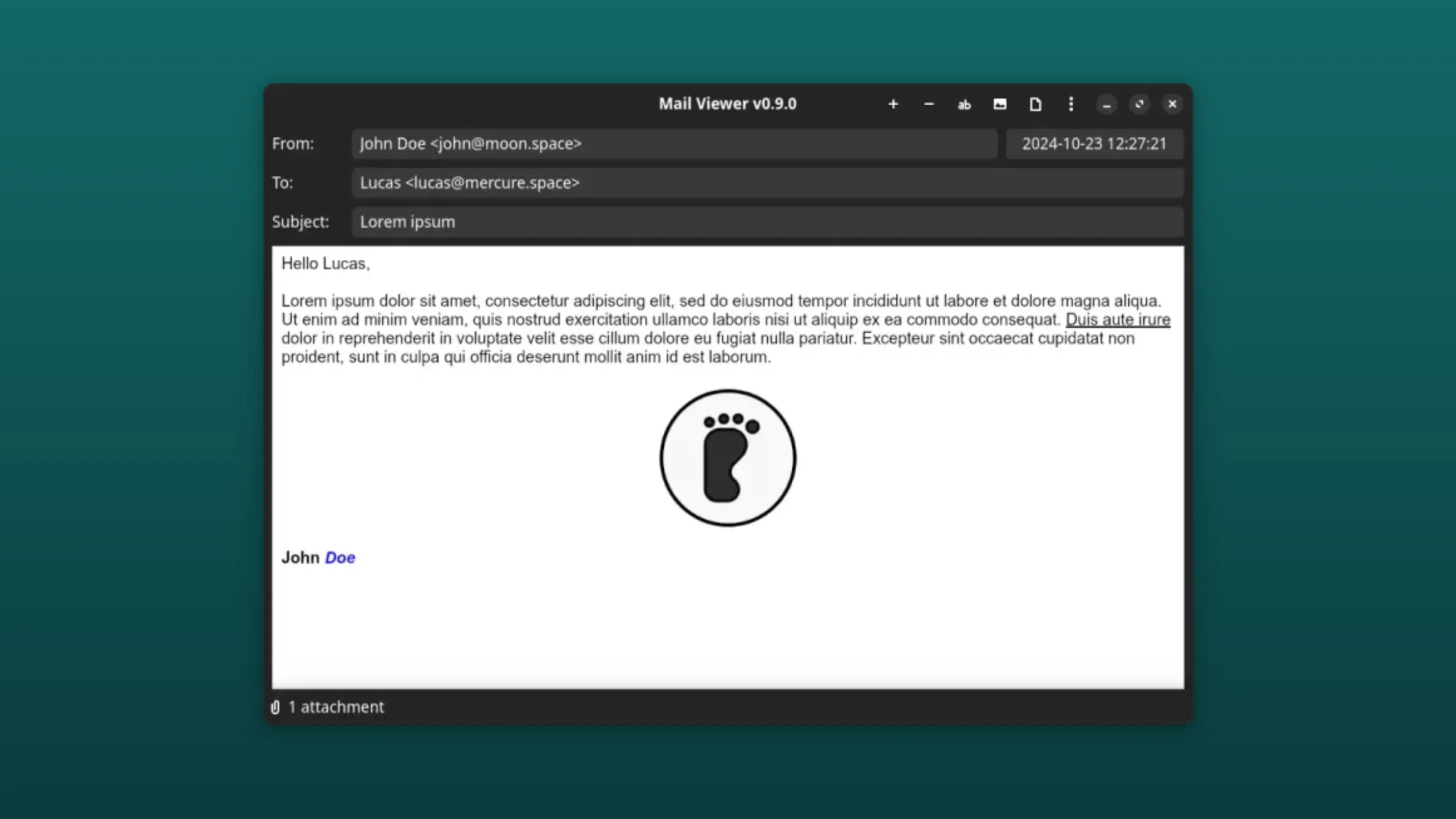The image size is (1456, 819).
Task: Follow the Duis aute irure link
Action: pos(1118,320)
